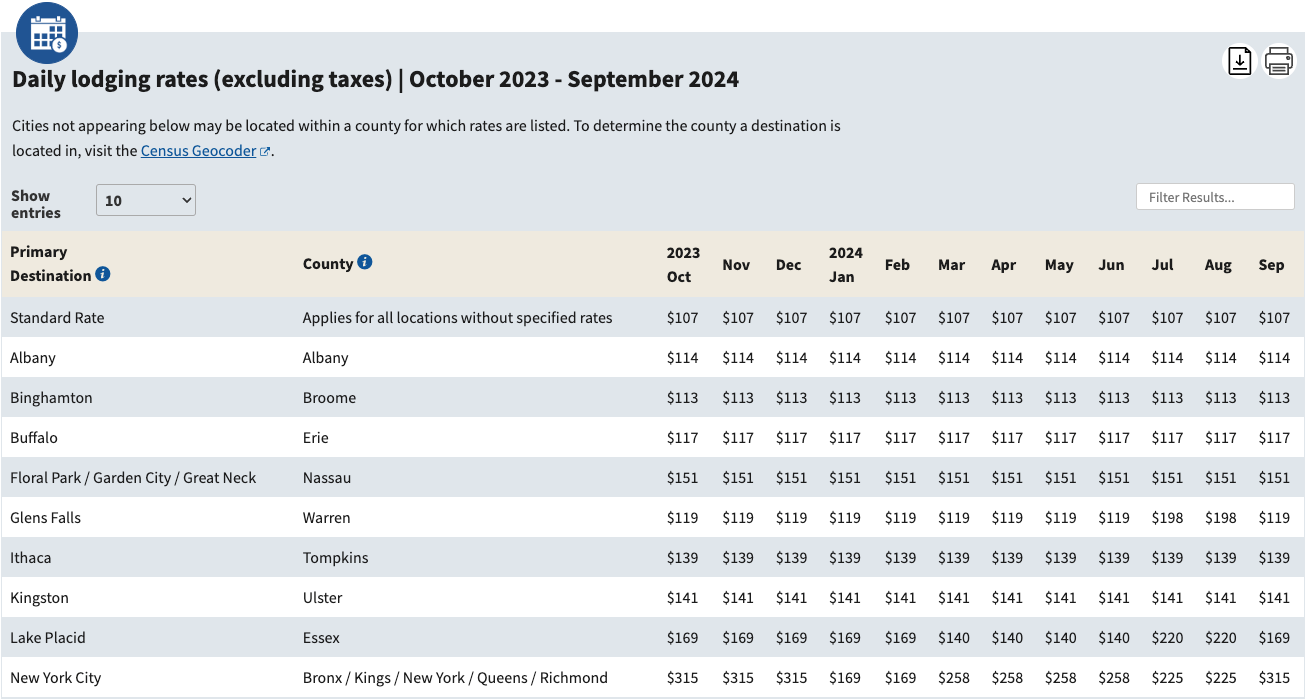
Task: Open the Census Geocoder link
Action: [x=198, y=151]
